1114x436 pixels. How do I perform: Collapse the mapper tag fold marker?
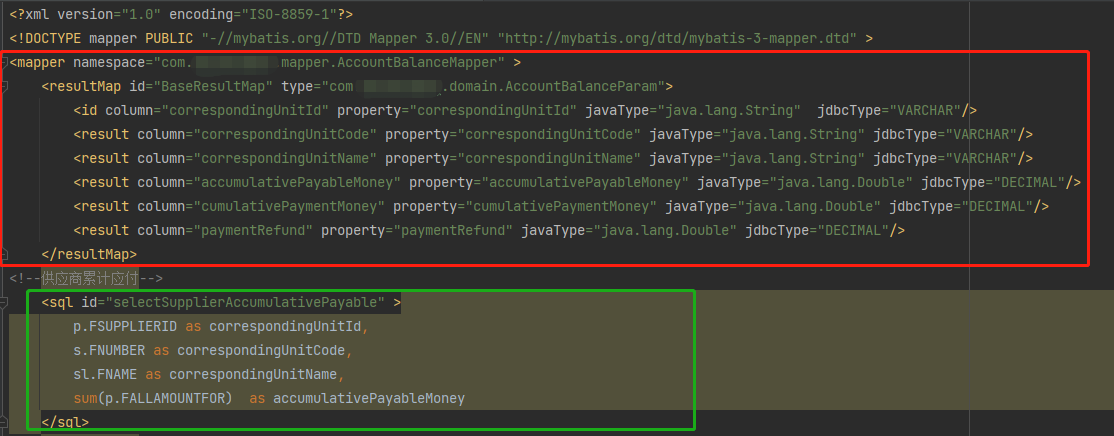coord(5,62)
